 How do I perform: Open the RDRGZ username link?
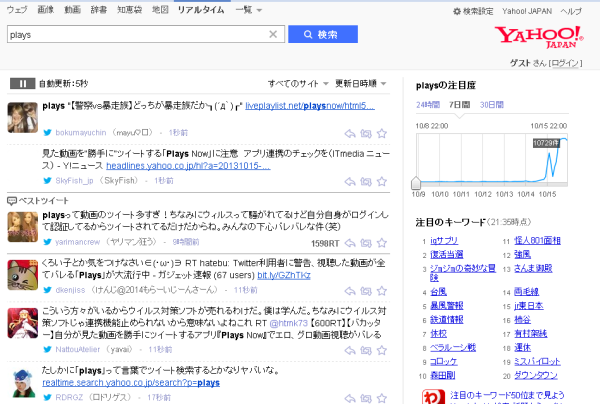coord(69,397)
